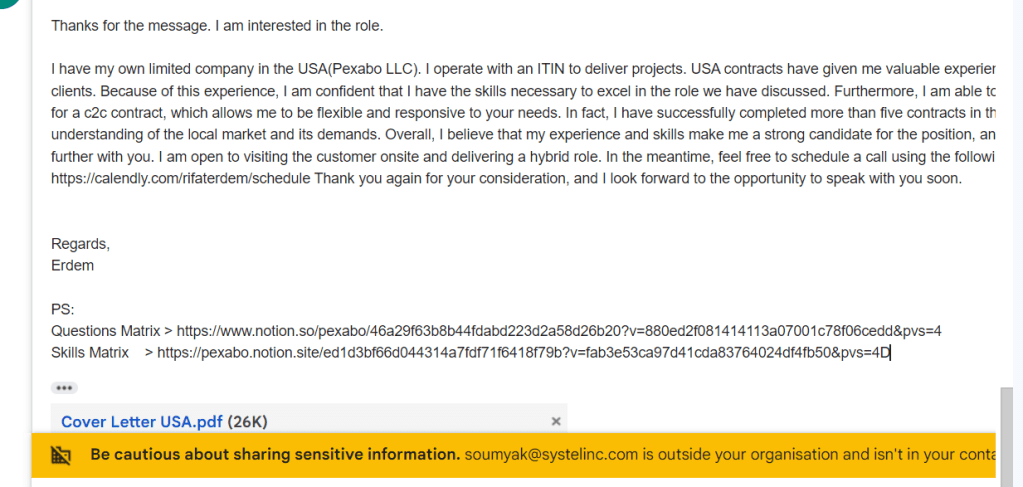Click the 'PS:' line in email body

pyautogui.click(x=63, y=309)
